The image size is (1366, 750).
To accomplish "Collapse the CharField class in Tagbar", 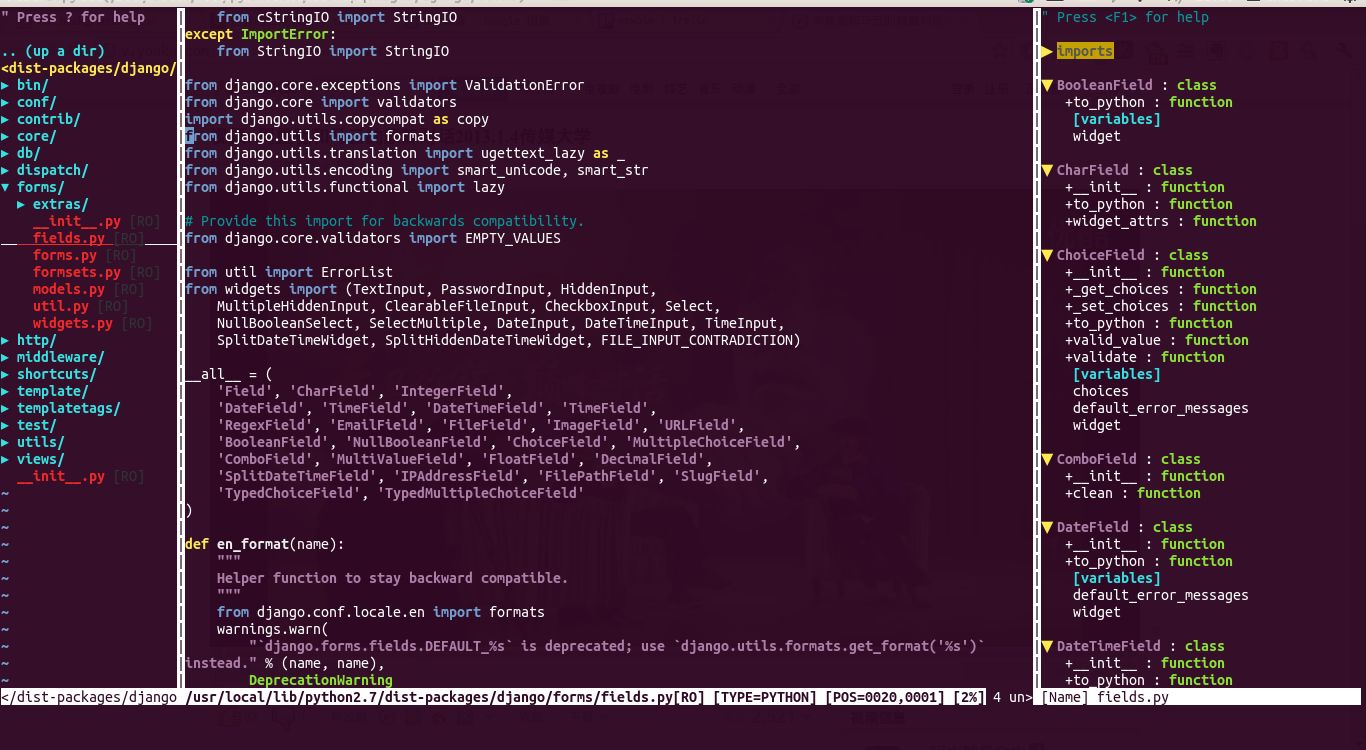I will 1047,171.
